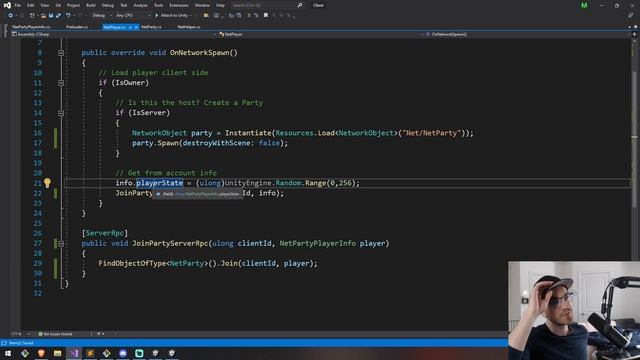Click the save all toolbar icon
The width and height of the screenshot is (640, 360).
click(58, 16)
